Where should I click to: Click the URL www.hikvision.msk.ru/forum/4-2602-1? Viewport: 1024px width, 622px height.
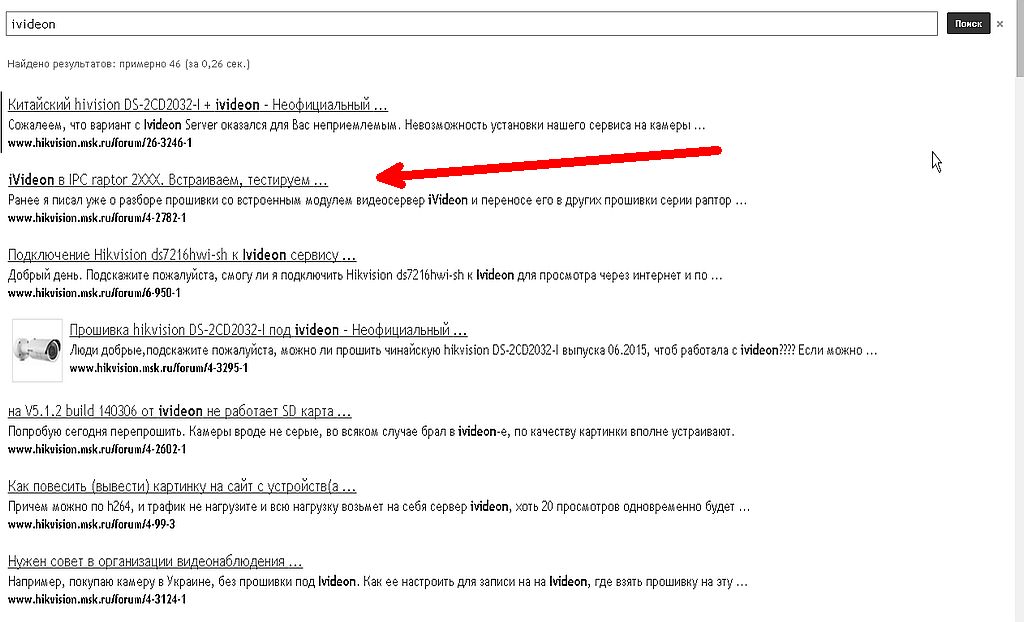[x=97, y=450]
